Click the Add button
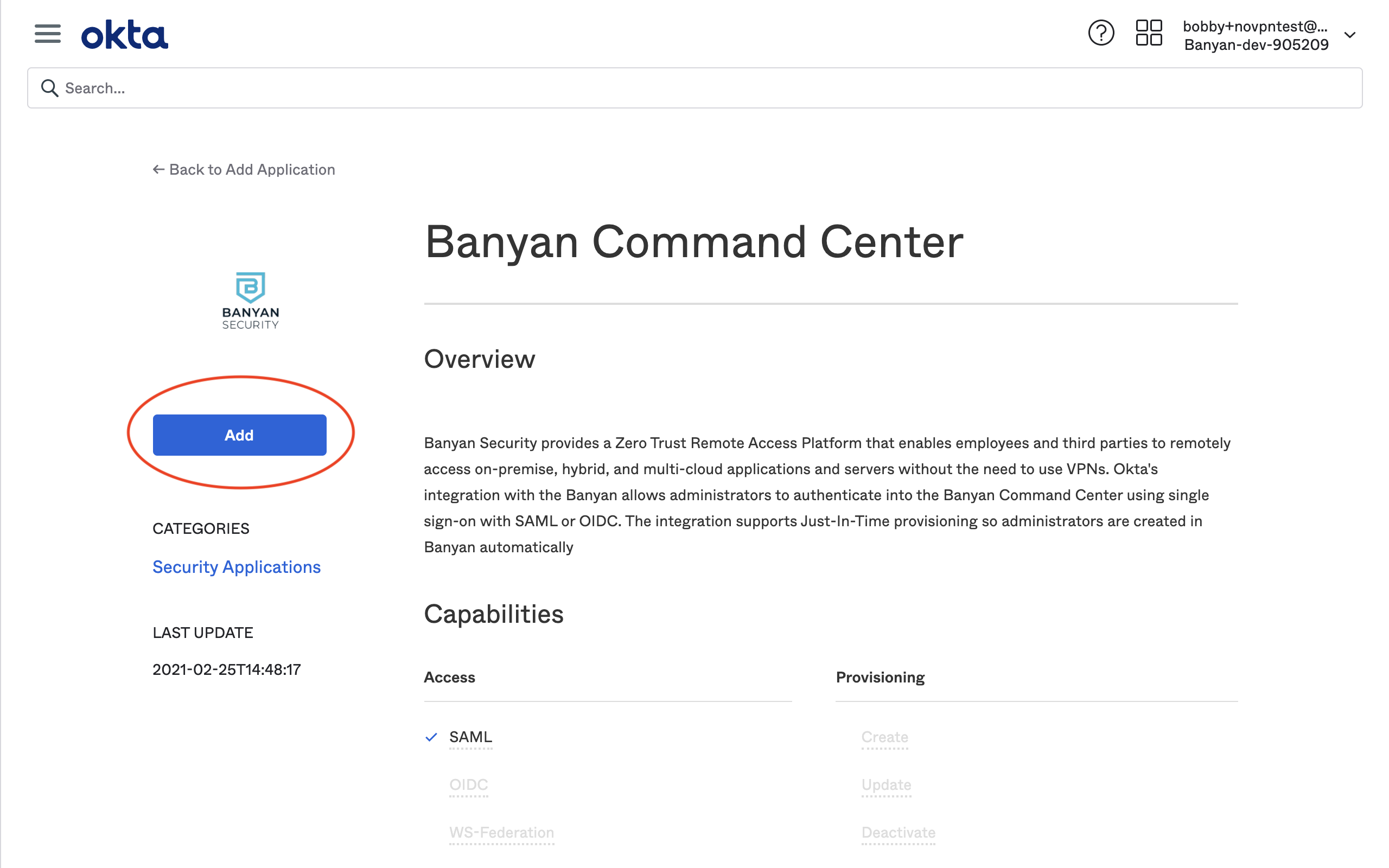 click(239, 435)
